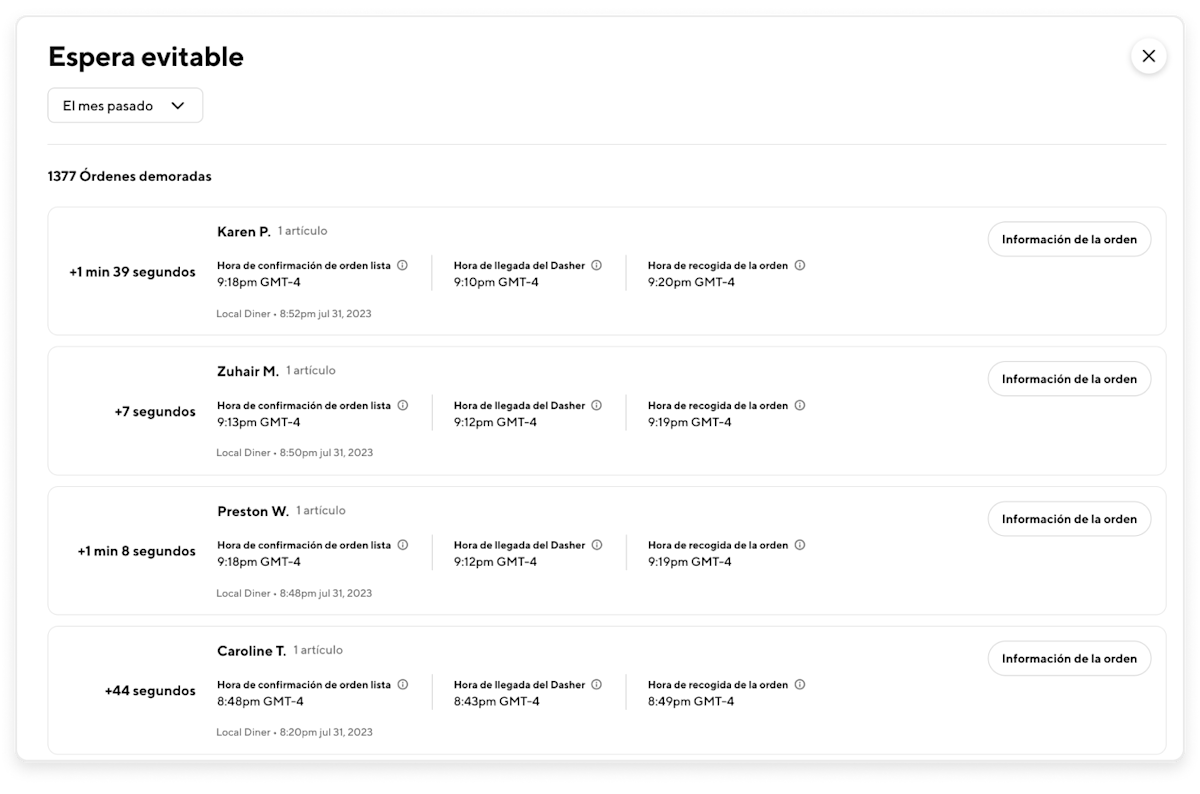Click the Zuhair M. customer name
Screen dimensions: 1200x794
(248, 372)
